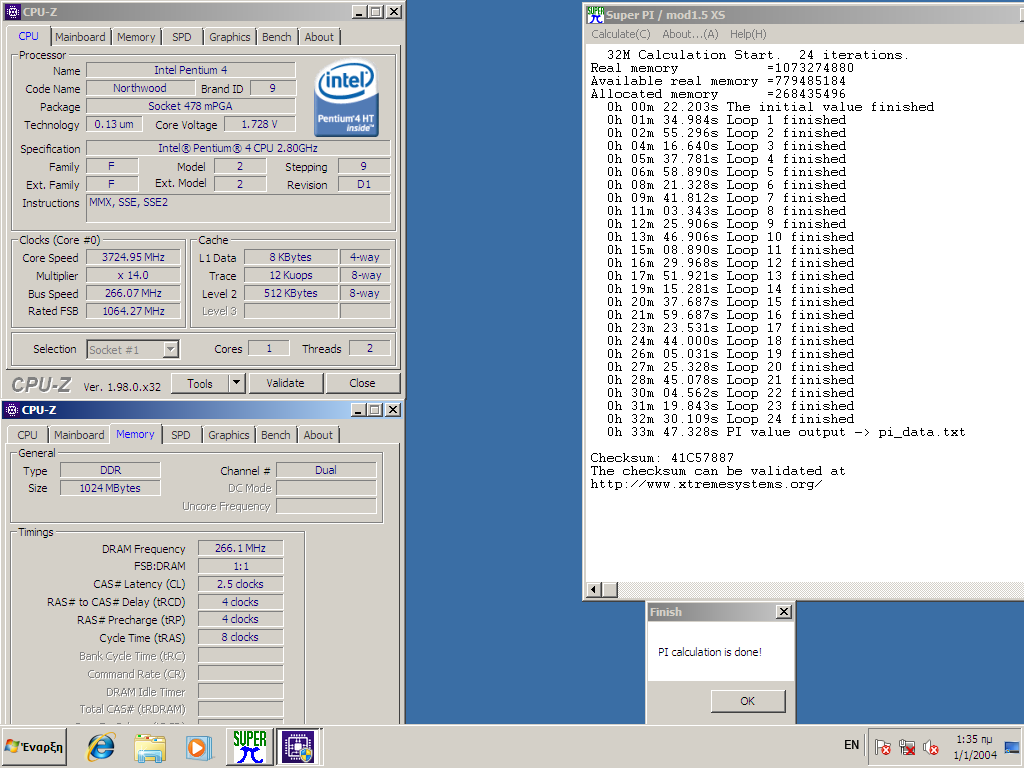Click the security alert shield tray icon
This screenshot has height=768, width=1024.
click(x=882, y=747)
